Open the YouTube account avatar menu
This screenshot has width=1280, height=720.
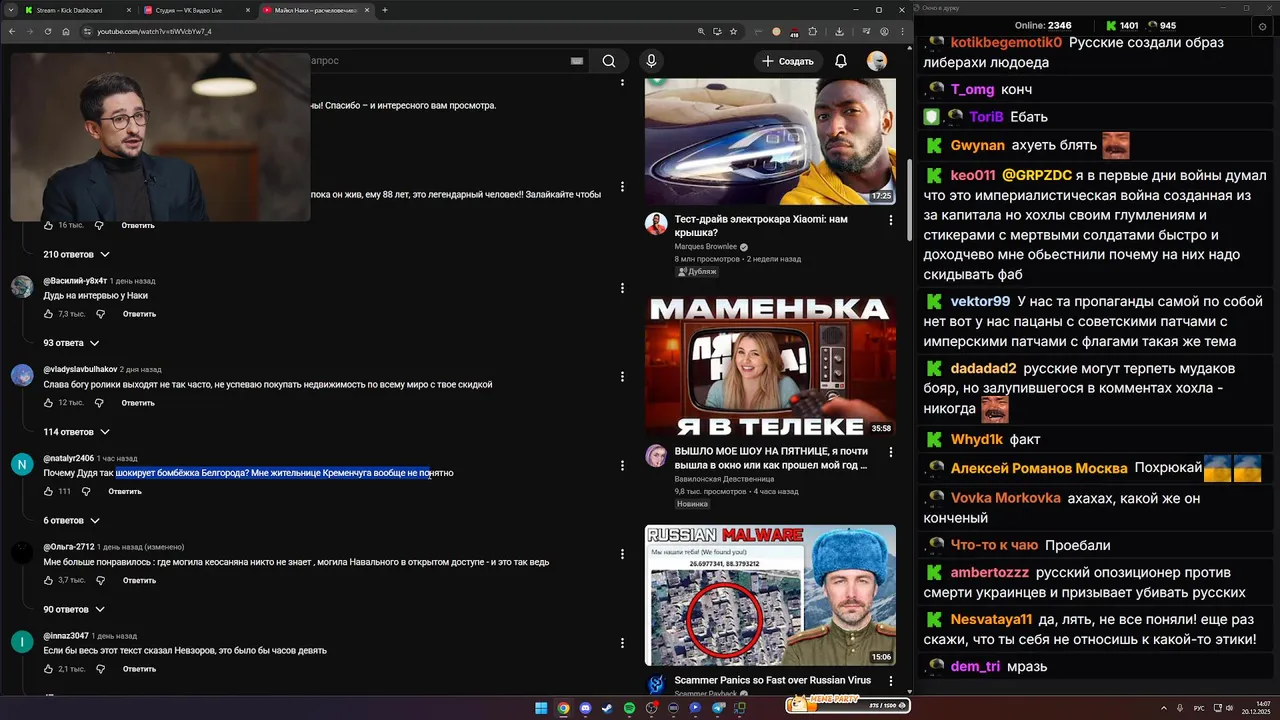pos(877,61)
